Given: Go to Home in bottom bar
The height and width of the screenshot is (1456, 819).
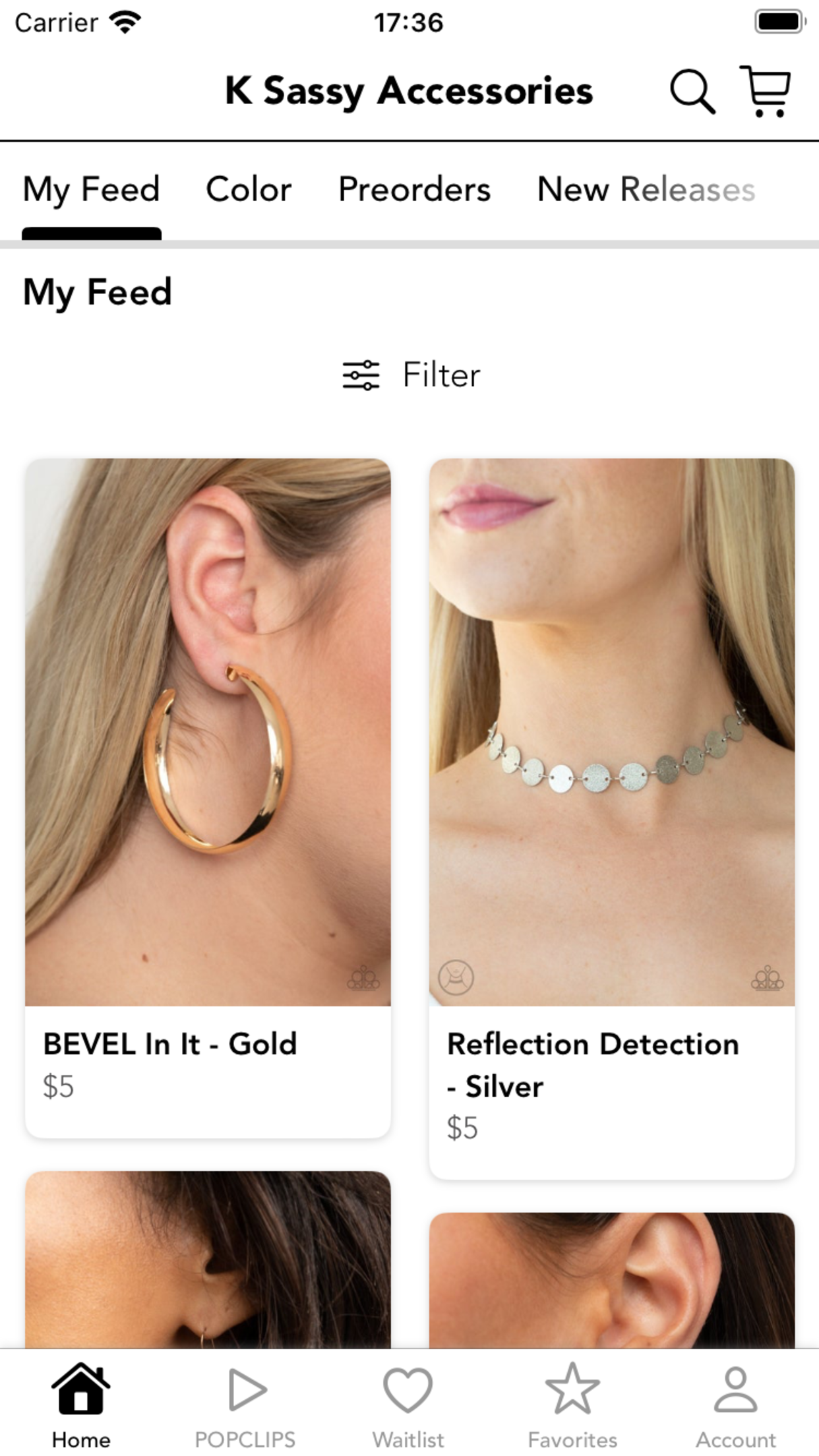Looking at the screenshot, I should (81, 1405).
